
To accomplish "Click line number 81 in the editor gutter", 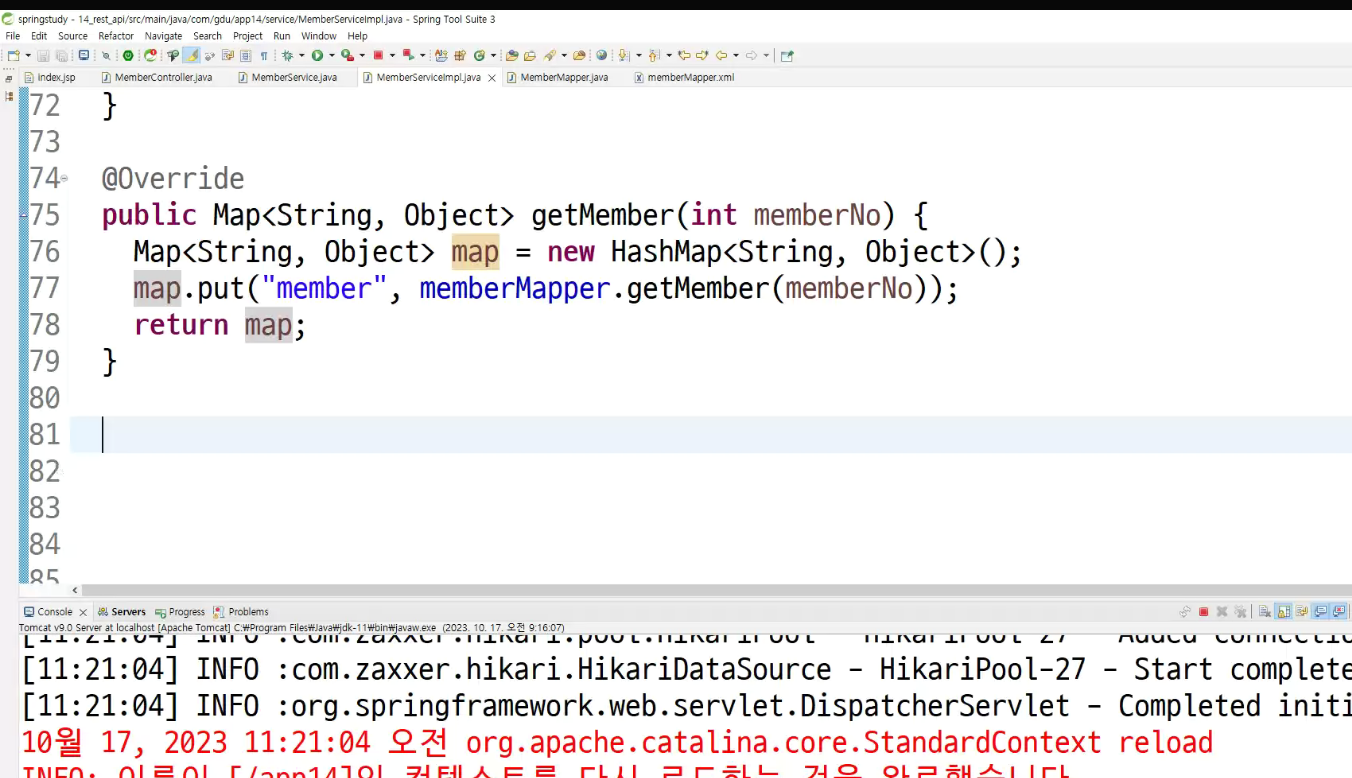I will pyautogui.click(x=45, y=434).
